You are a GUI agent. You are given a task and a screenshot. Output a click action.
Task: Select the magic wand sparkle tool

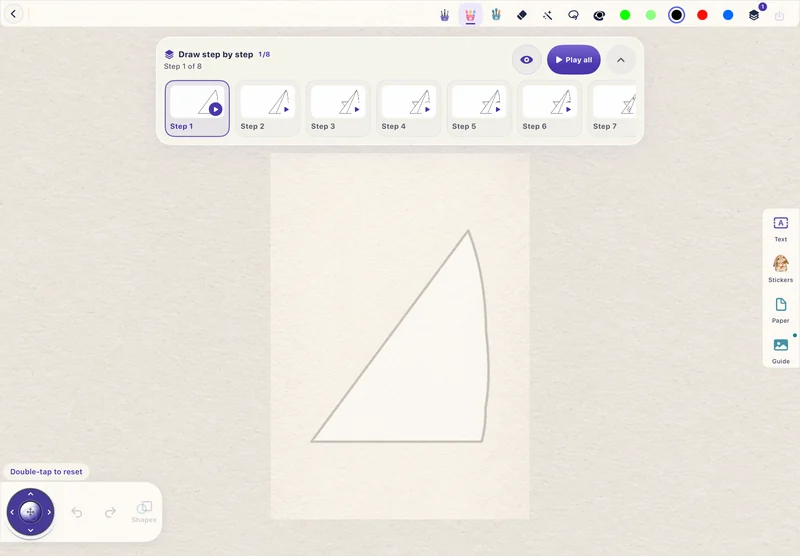(547, 15)
